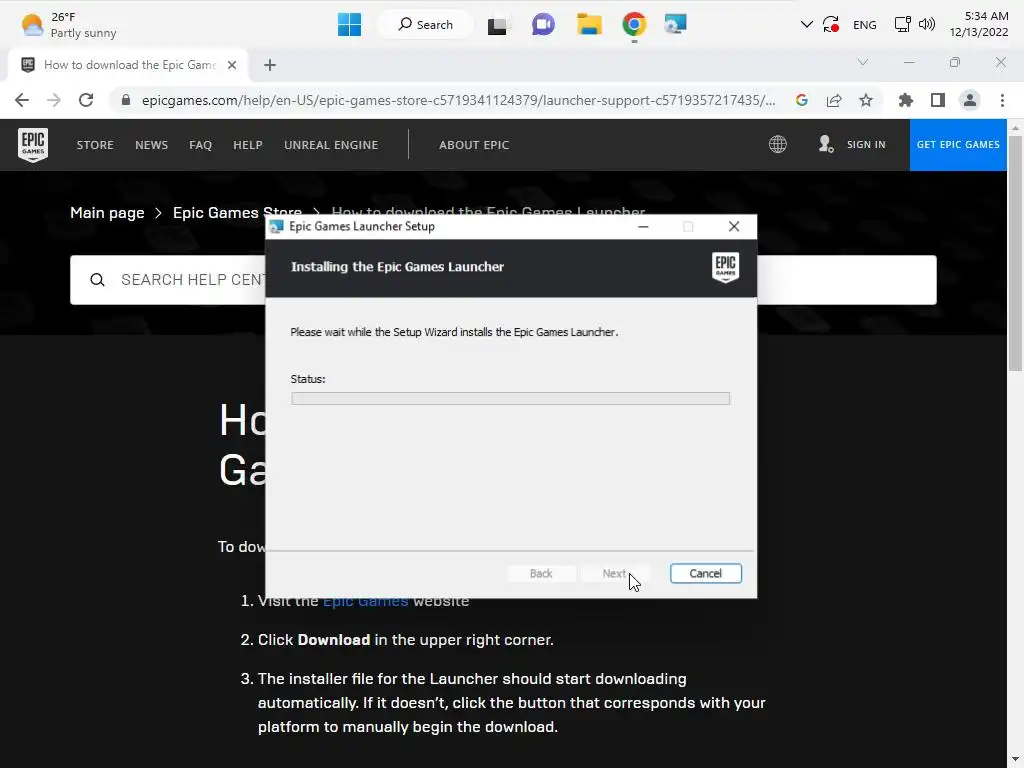Screen dimensions: 1024x768
Task: Close the Epic Games Launcher Setup dialog
Action: [x=734, y=227]
